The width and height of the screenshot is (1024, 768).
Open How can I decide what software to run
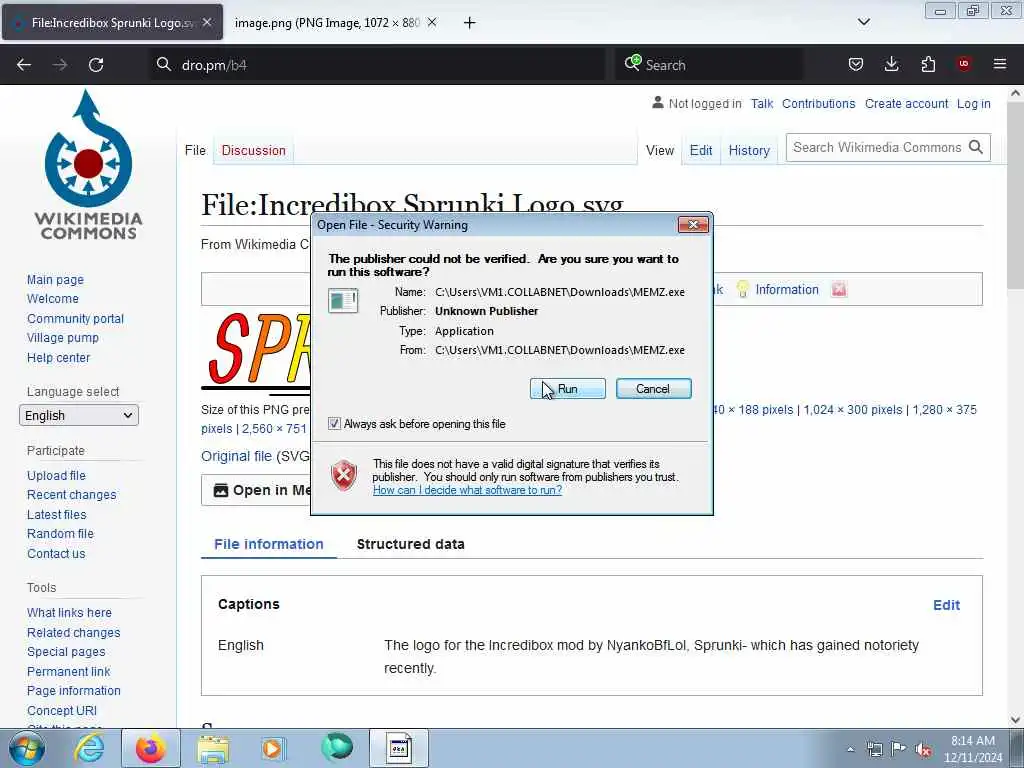(x=467, y=490)
